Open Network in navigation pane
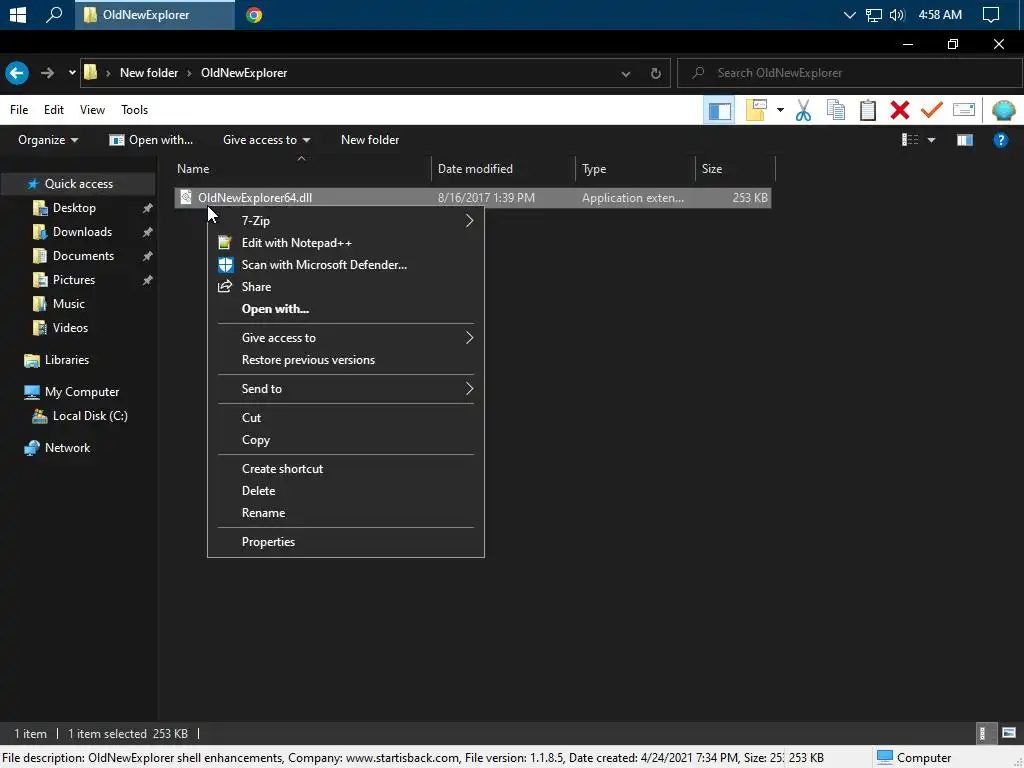 click(67, 448)
